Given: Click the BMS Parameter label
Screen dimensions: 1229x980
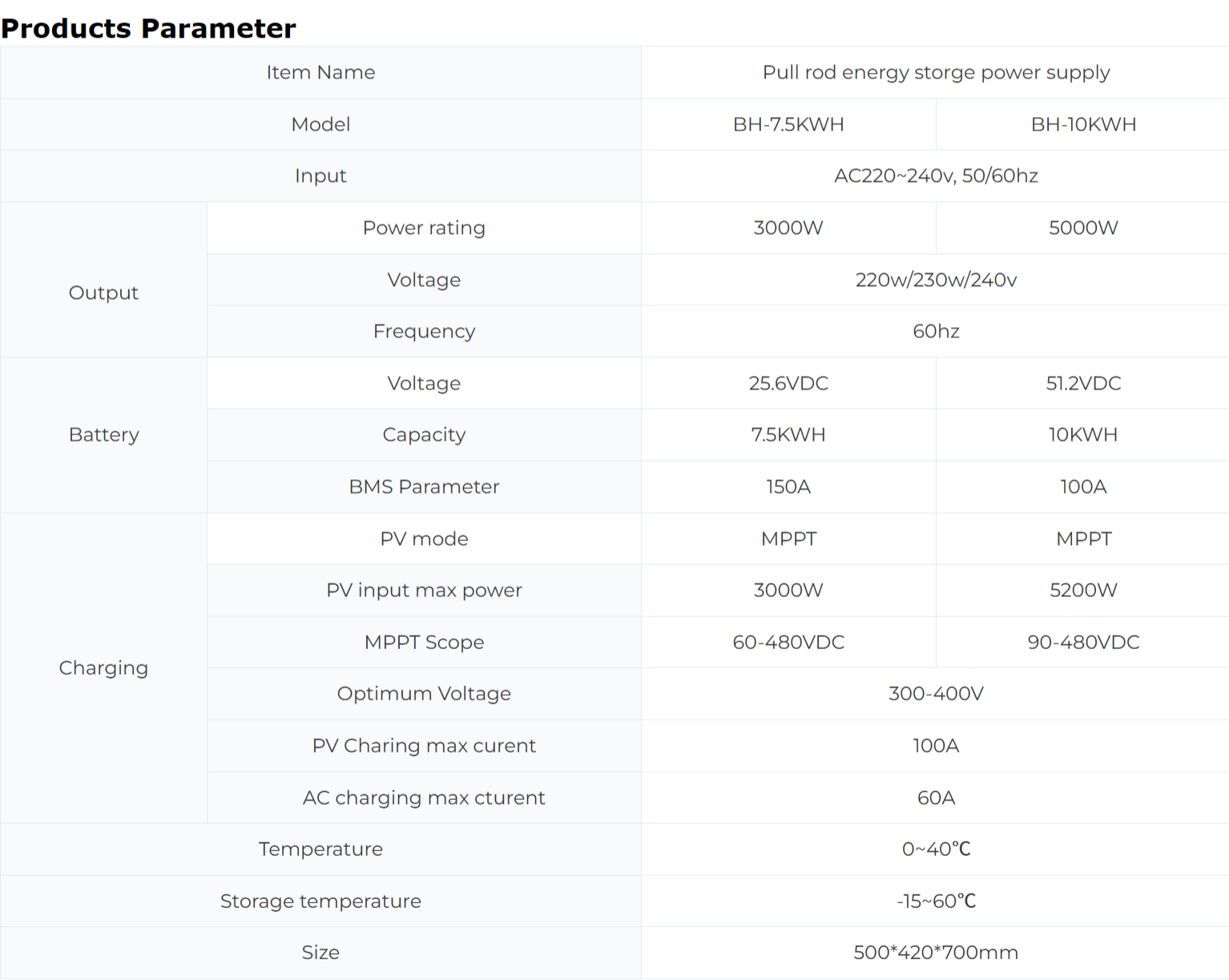Looking at the screenshot, I should point(424,486).
